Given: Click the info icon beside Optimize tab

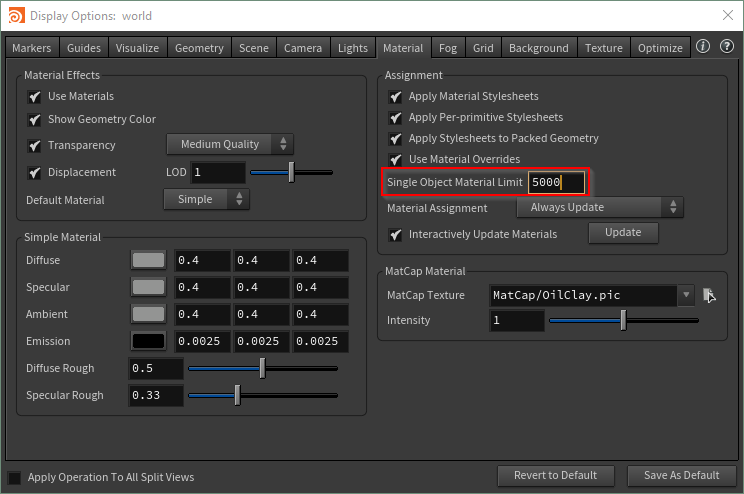Looking at the screenshot, I should point(702,47).
